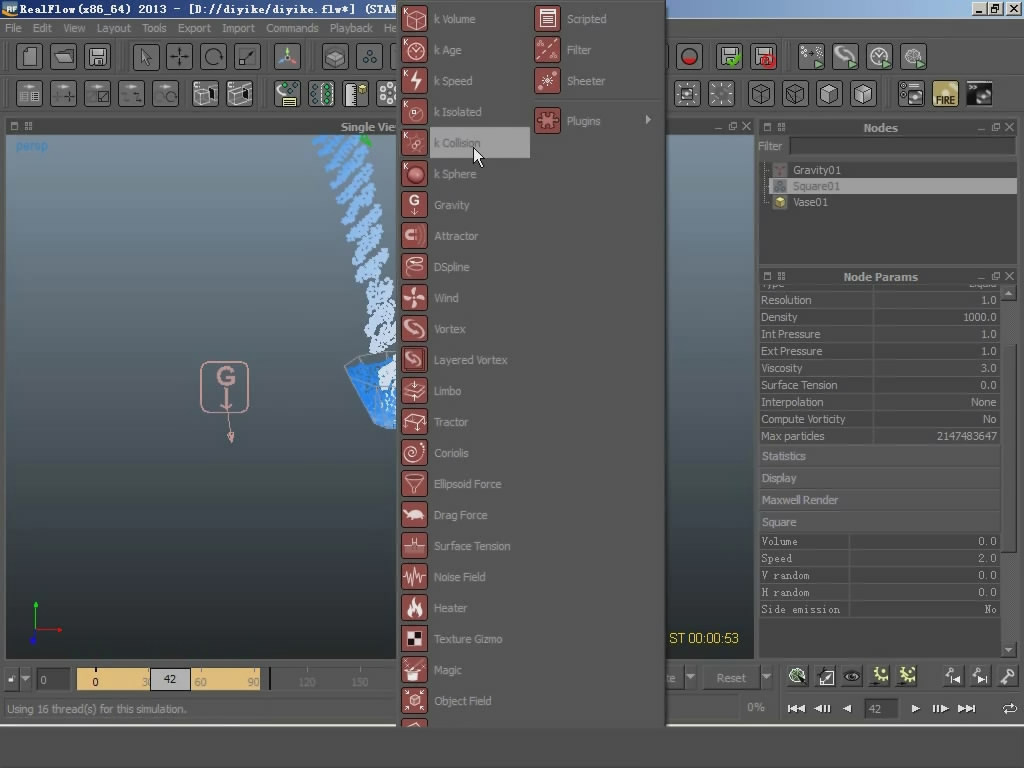Expand the Plugins submenu arrow
This screenshot has height=768, width=1024.
[x=648, y=120]
